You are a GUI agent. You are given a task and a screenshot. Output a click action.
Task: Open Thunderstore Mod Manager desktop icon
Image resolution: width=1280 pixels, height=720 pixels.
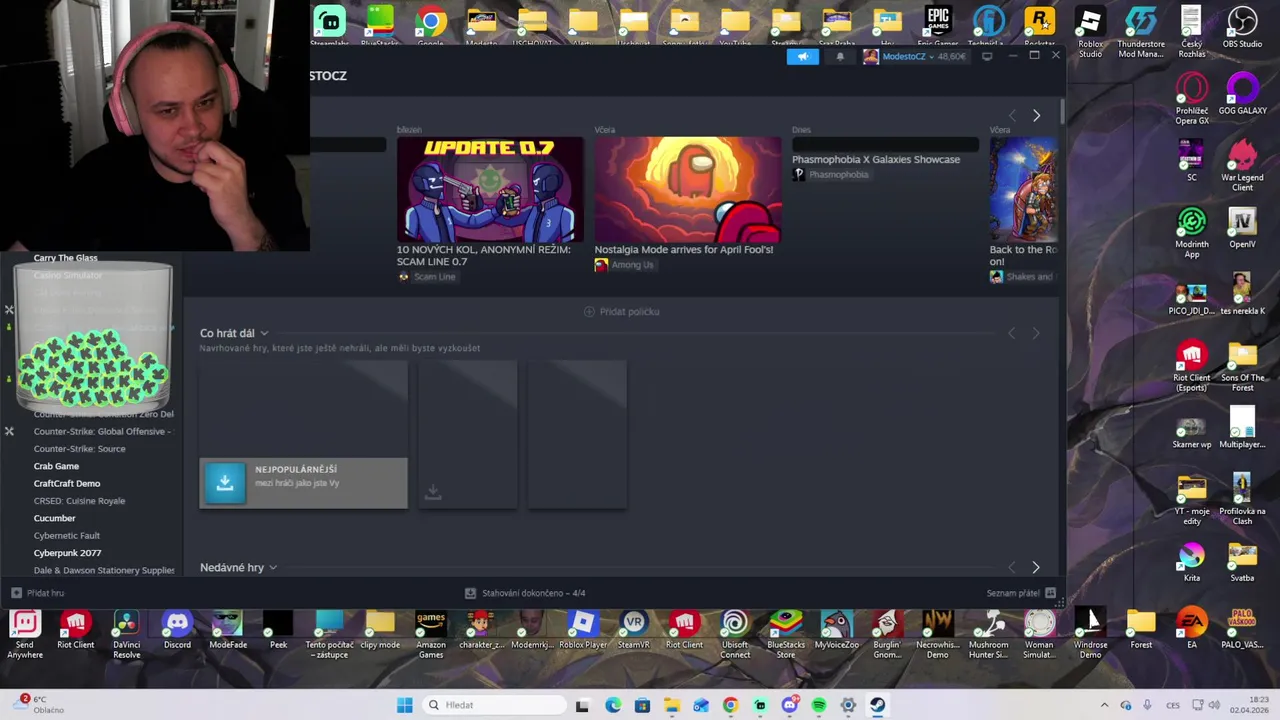1141,31
